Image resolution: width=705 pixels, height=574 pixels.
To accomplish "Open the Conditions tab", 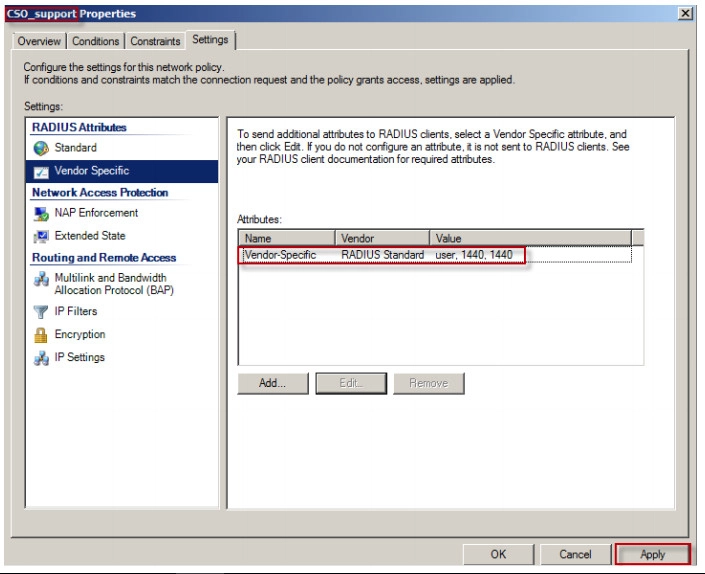I will click(96, 41).
